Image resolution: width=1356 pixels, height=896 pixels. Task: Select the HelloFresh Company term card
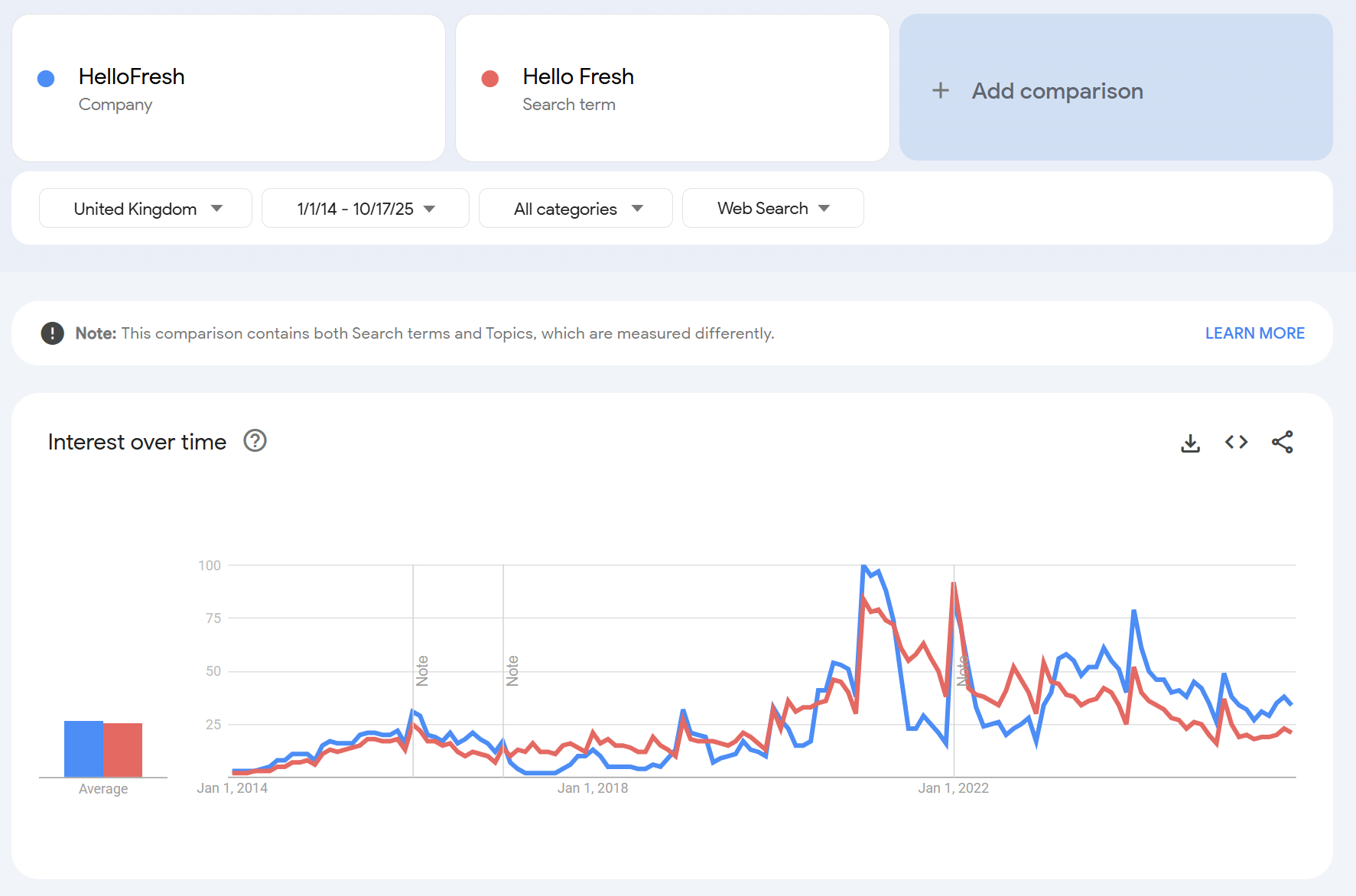pyautogui.click(x=229, y=88)
